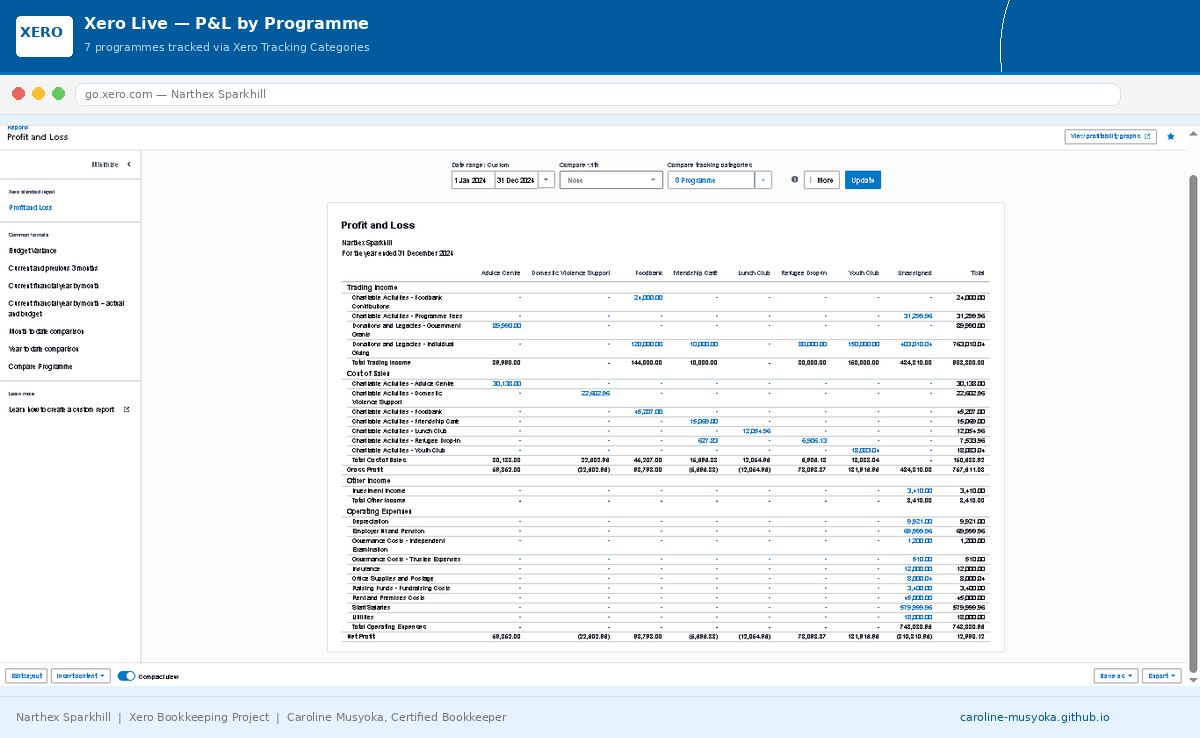
Task: Choose Current financial year by month – actual and budget
Action: tap(67, 308)
